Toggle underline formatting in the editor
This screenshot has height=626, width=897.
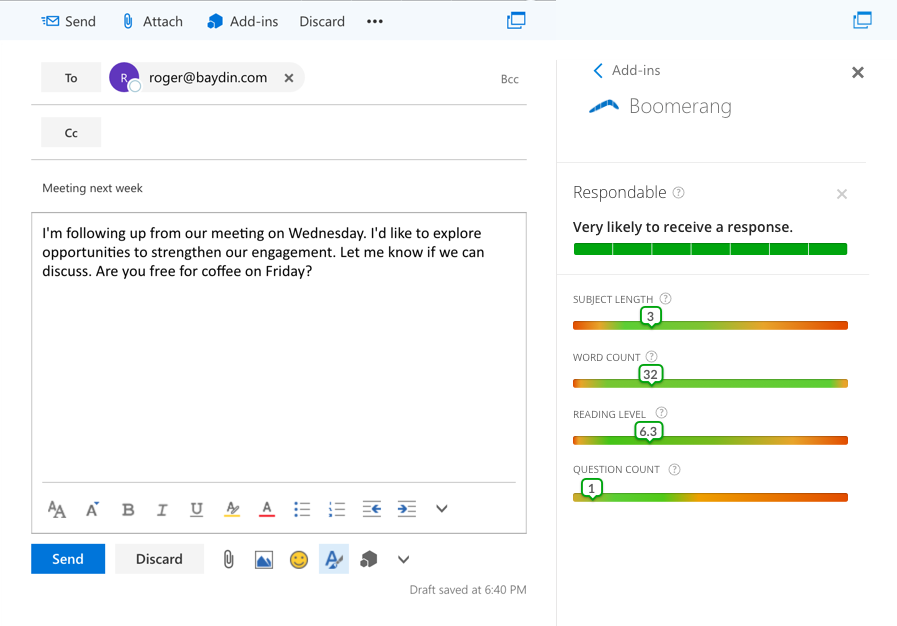[196, 509]
